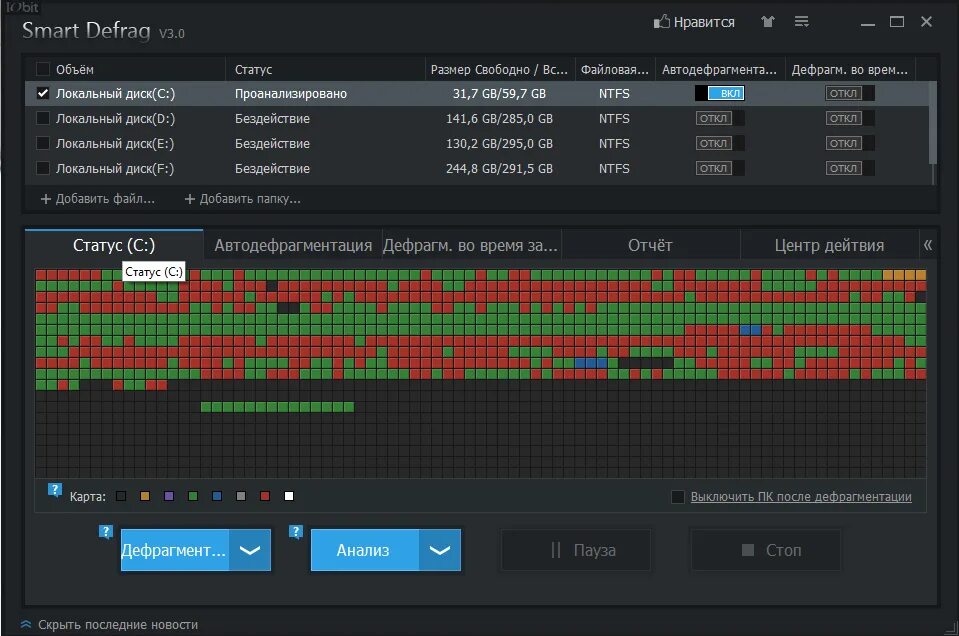959x636 pixels.
Task: Toggle auto defrag ОТКЛ switch for disk E:
Action: point(720,143)
